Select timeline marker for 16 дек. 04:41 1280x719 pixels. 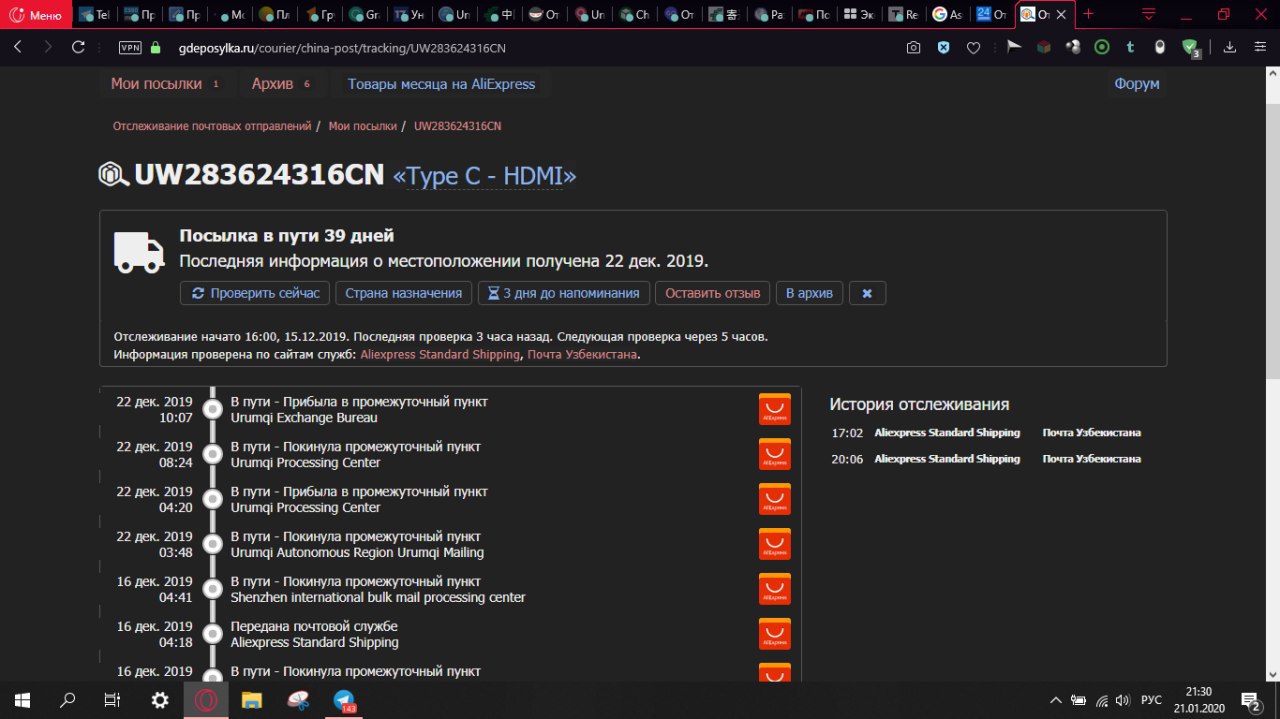point(212,589)
